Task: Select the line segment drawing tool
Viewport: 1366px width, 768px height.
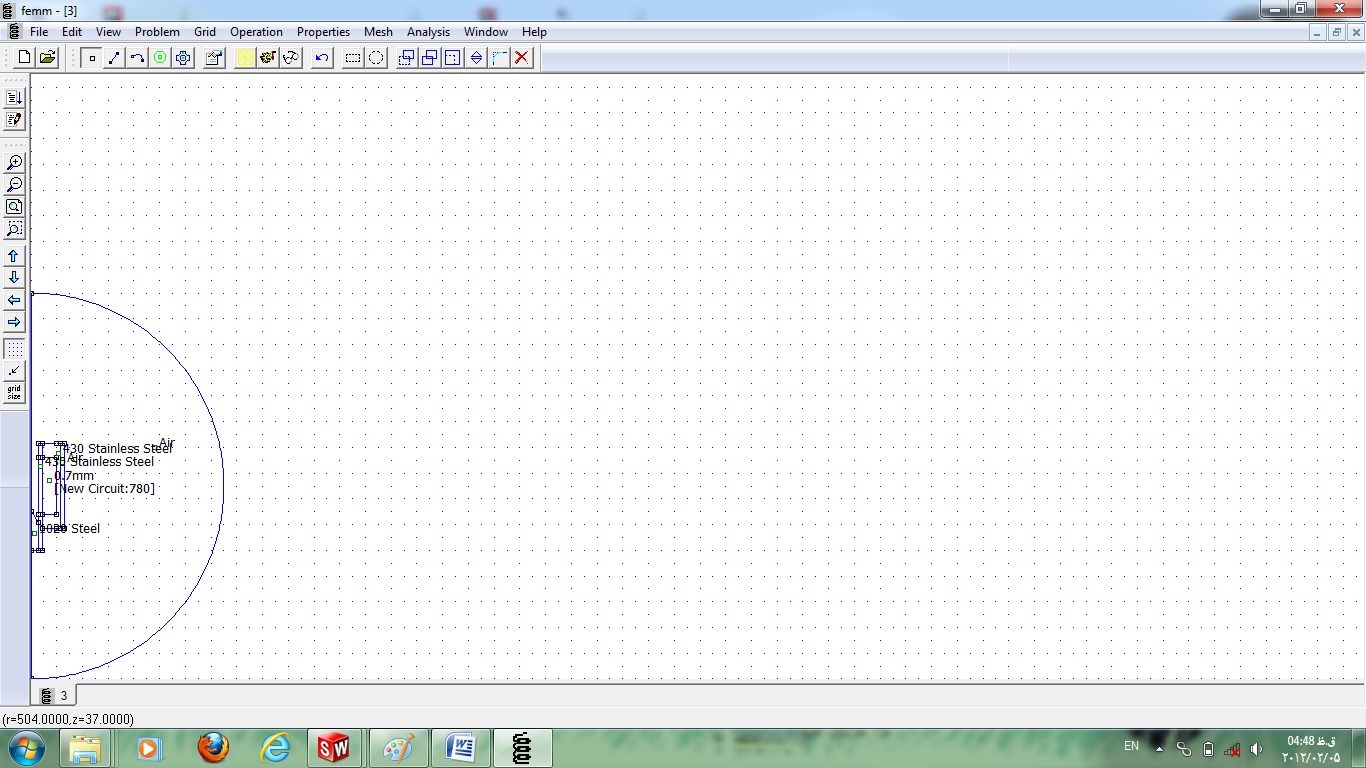Action: pos(114,58)
